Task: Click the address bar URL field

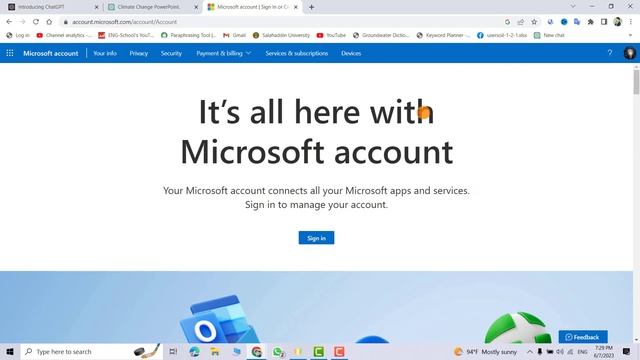Action: [282, 22]
